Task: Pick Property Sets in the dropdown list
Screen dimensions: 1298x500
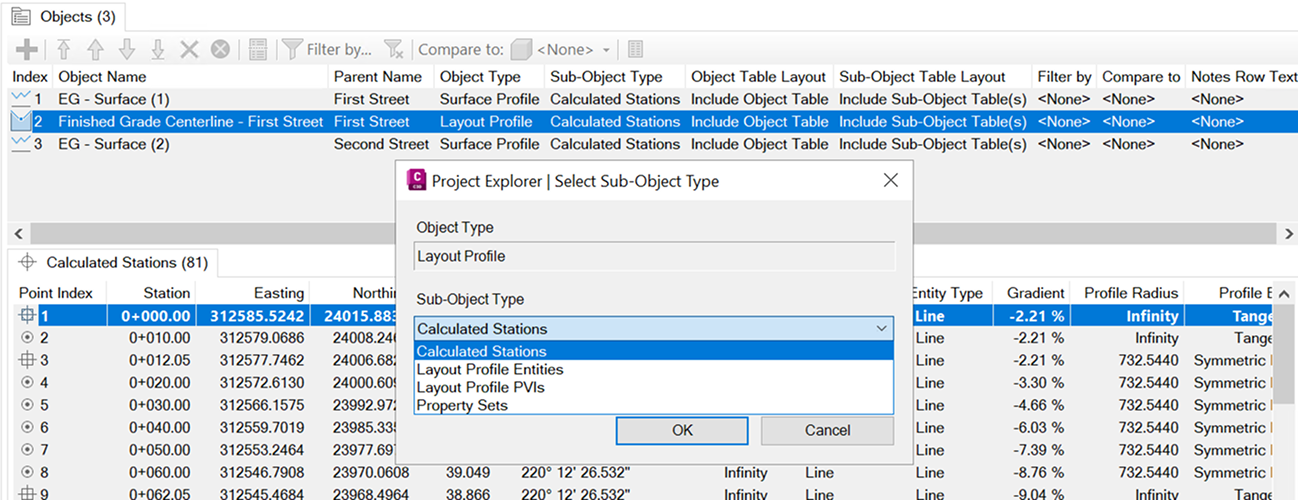Action: click(462, 406)
